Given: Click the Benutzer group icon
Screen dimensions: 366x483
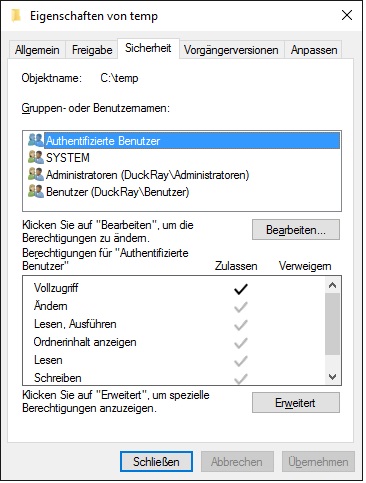Looking at the screenshot, I should (x=36, y=191).
